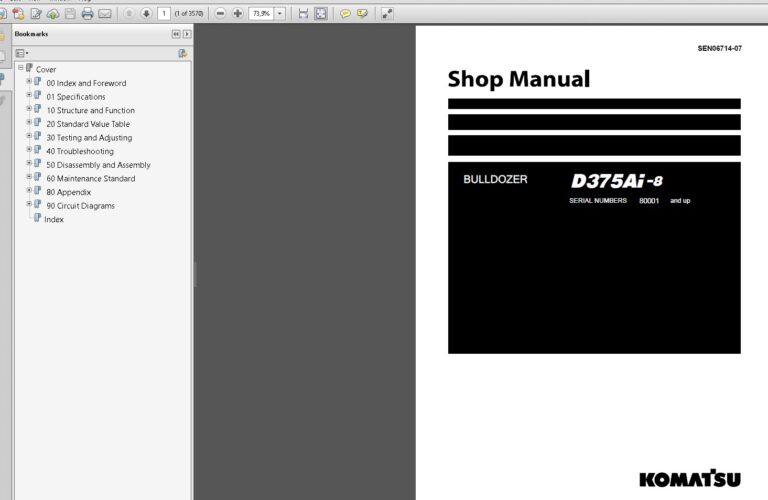Viewport: 768px width, 500px height.
Task: Toggle the Fit One Full Page icon
Action: (x=321, y=14)
